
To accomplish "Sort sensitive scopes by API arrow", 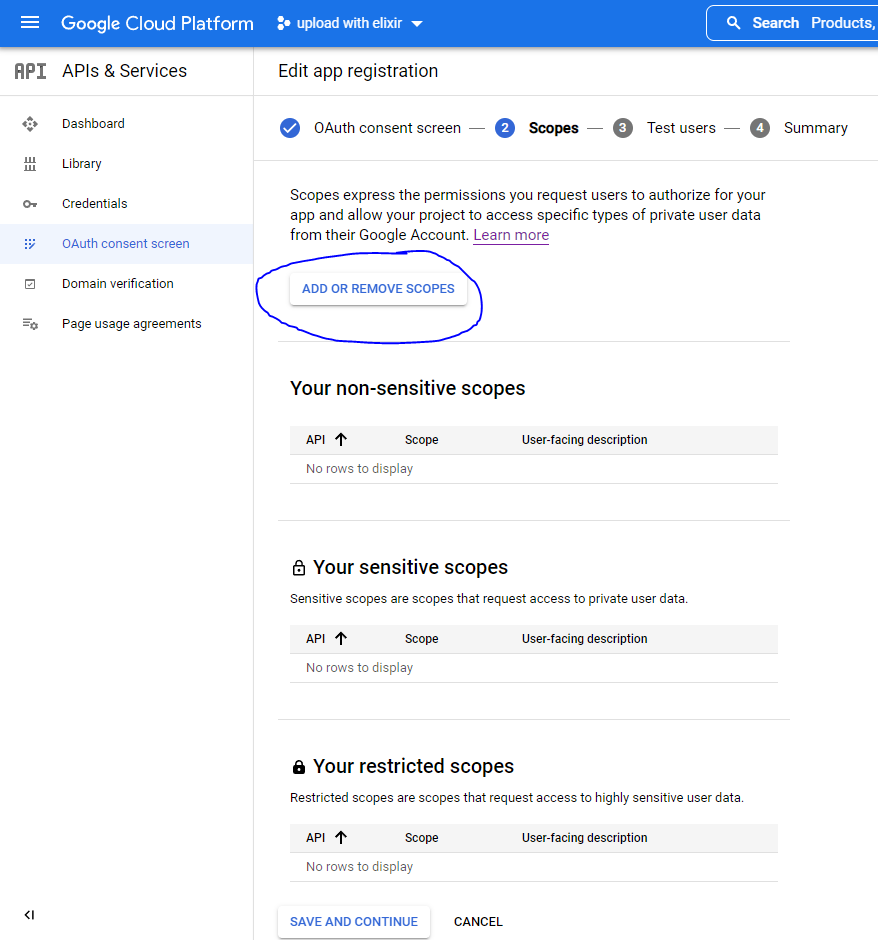I will [x=341, y=639].
